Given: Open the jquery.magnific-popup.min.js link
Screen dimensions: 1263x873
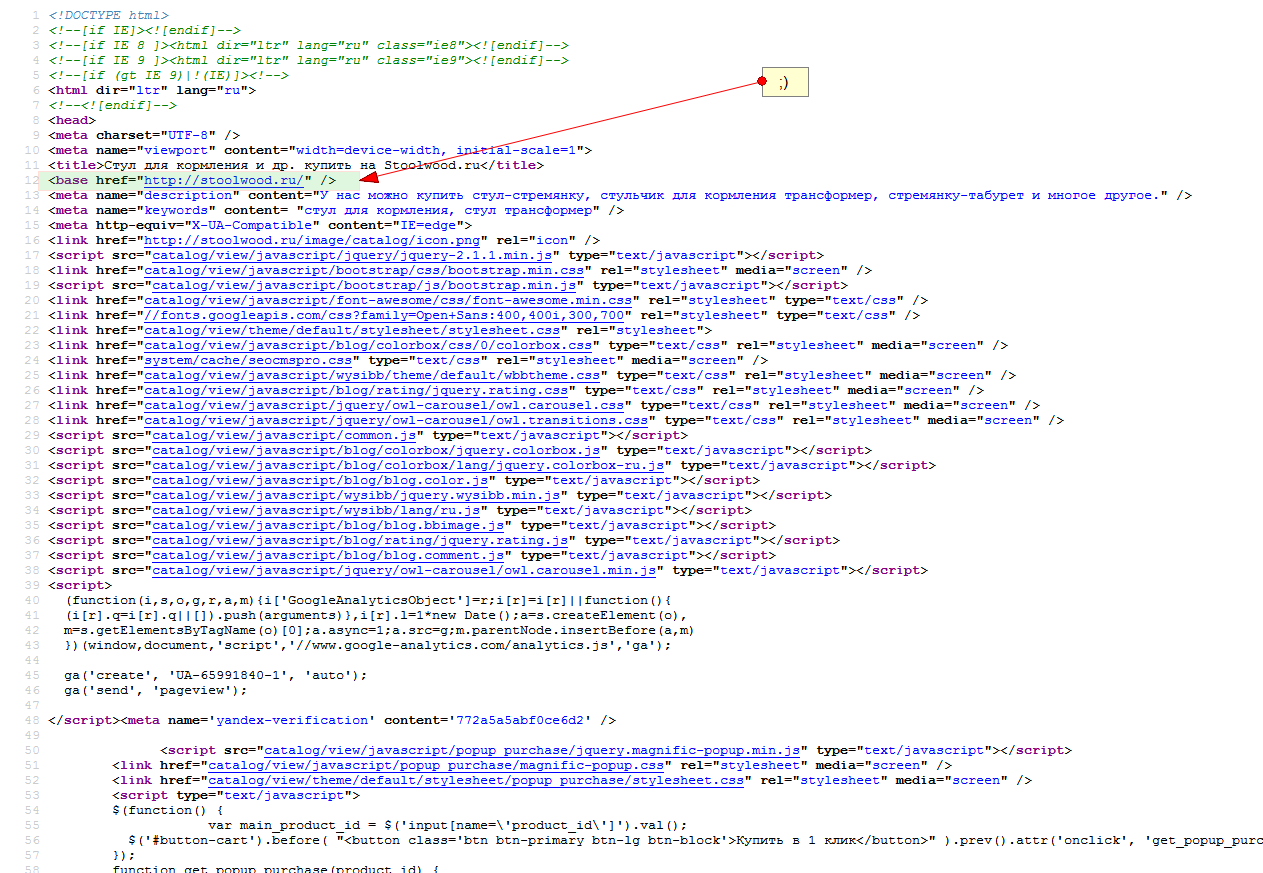Looking at the screenshot, I should point(532,750).
